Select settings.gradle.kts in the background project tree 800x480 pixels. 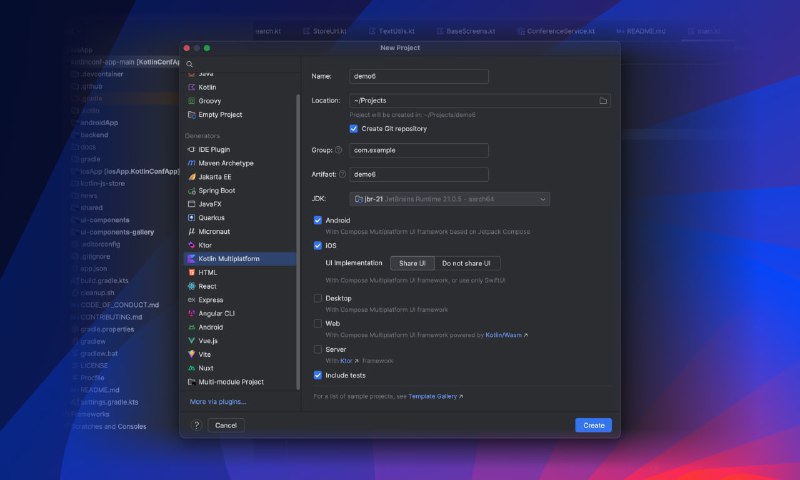click(109, 402)
